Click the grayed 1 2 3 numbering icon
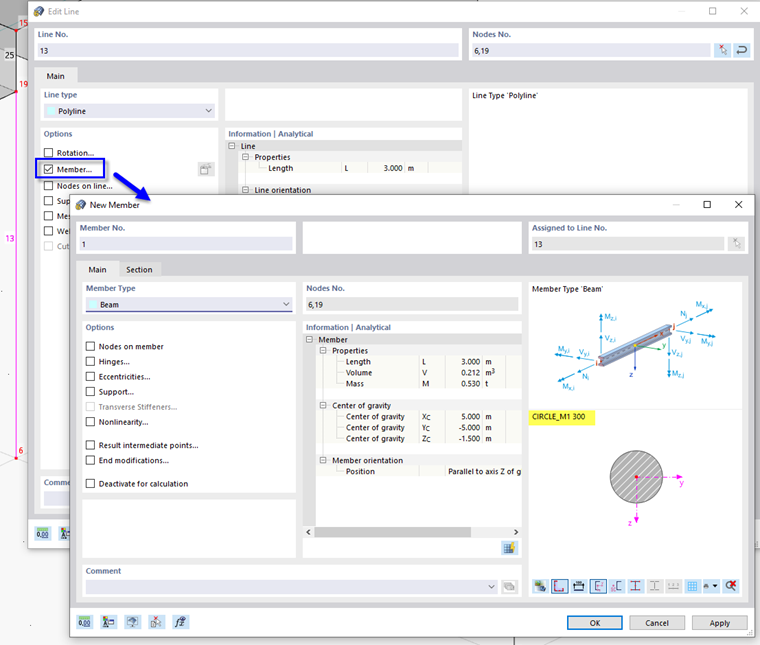The height and width of the screenshot is (645, 760). [x=673, y=586]
